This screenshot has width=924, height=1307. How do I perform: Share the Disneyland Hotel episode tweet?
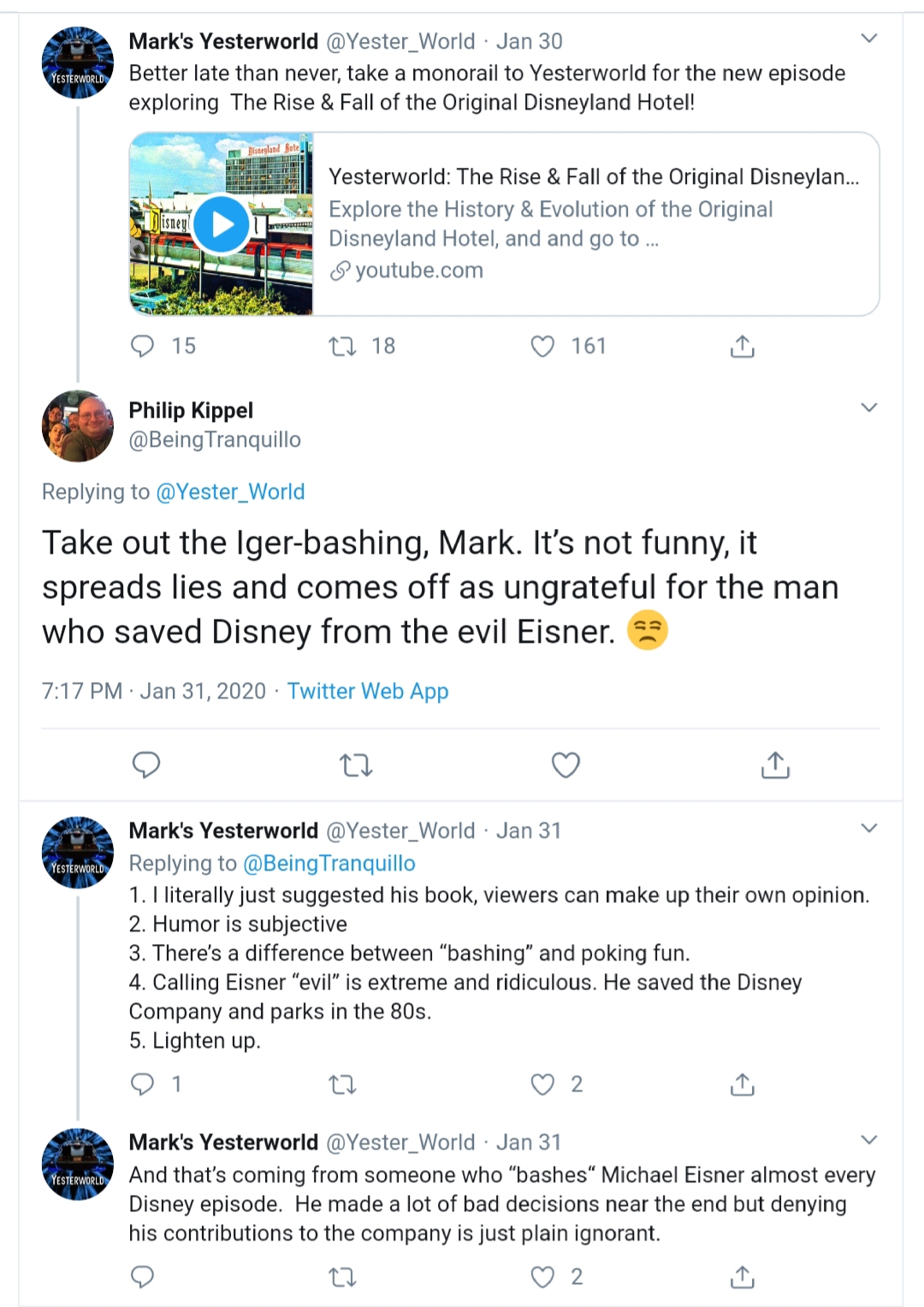pos(743,346)
